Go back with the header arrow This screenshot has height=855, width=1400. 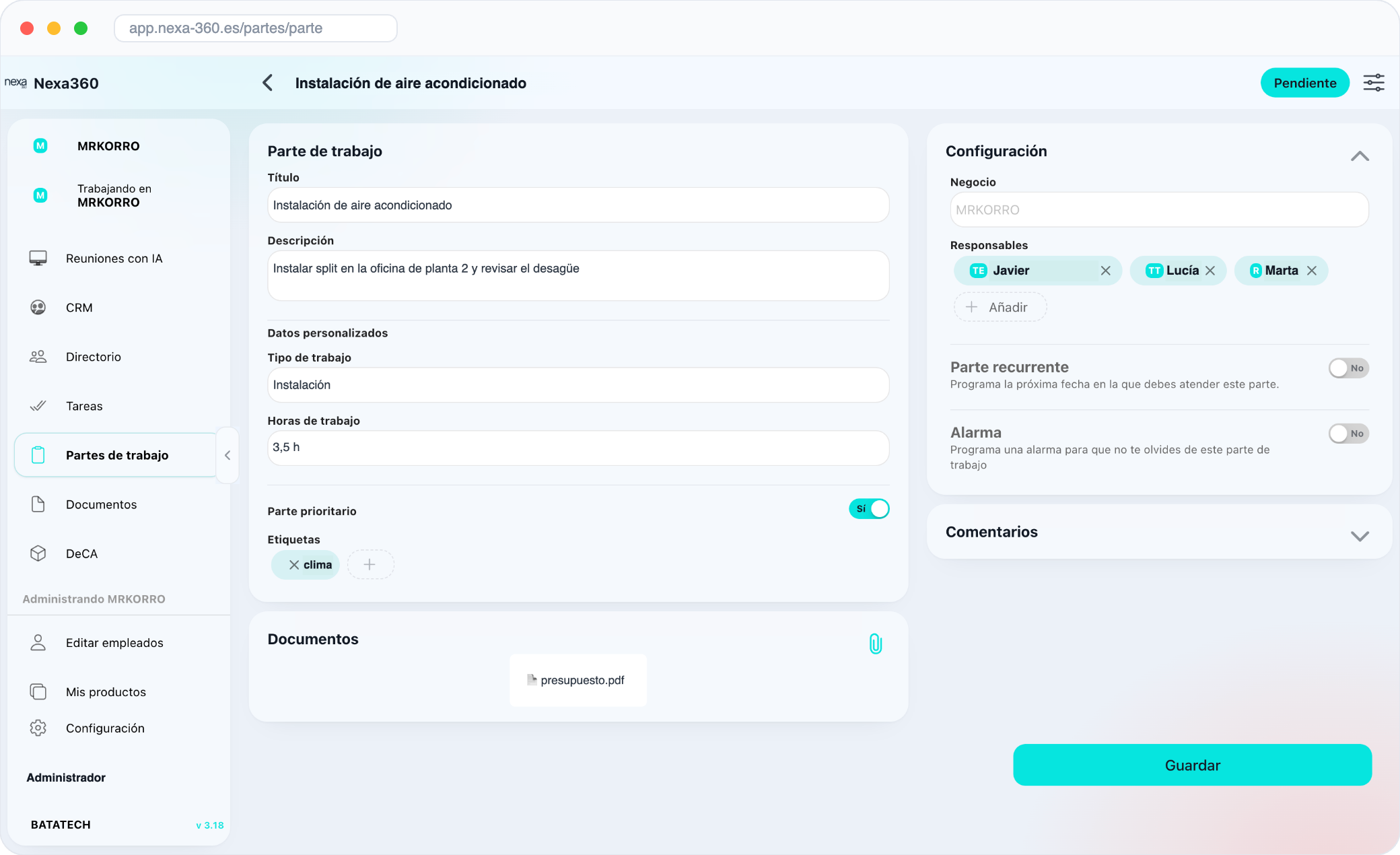(x=268, y=83)
